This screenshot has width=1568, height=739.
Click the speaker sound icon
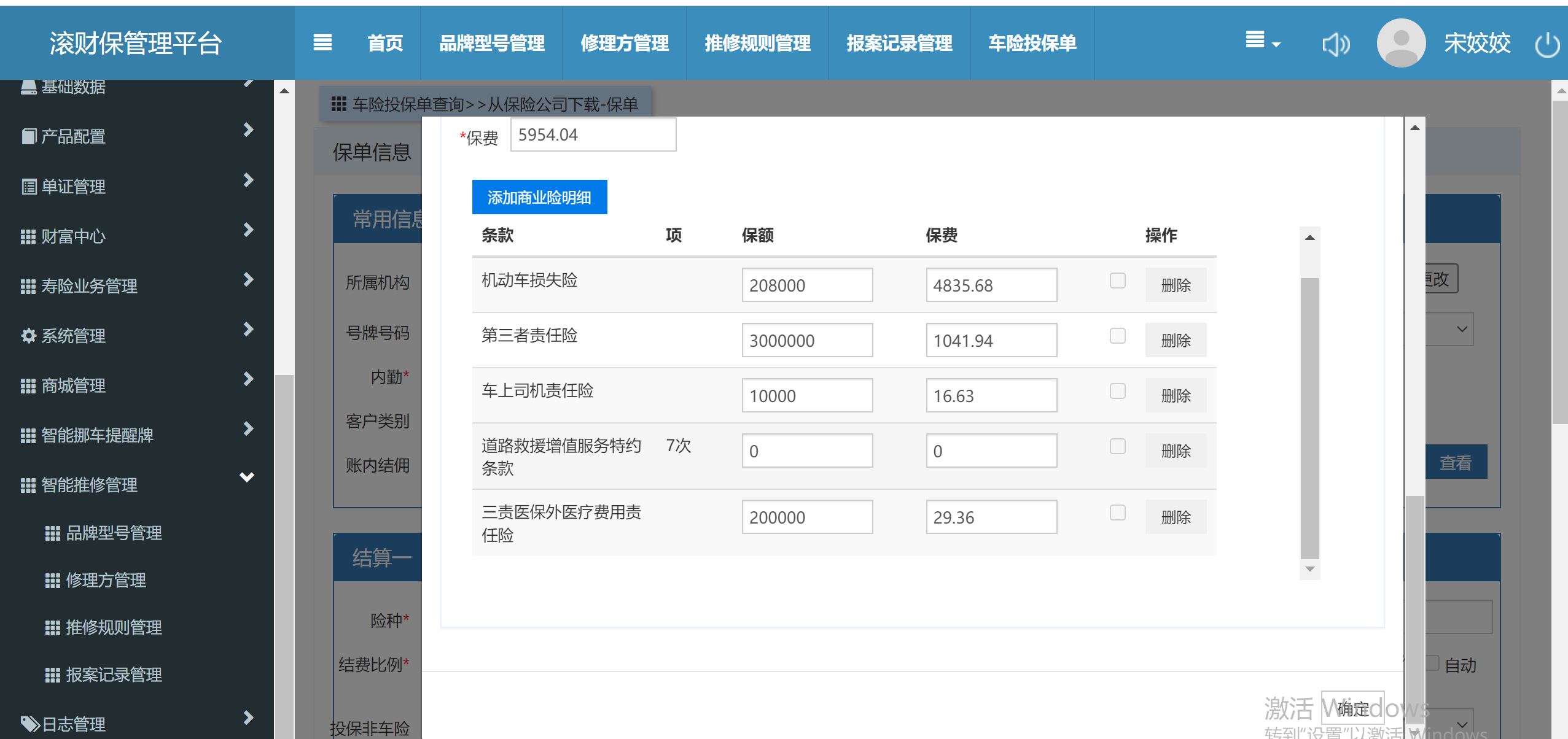1335,44
